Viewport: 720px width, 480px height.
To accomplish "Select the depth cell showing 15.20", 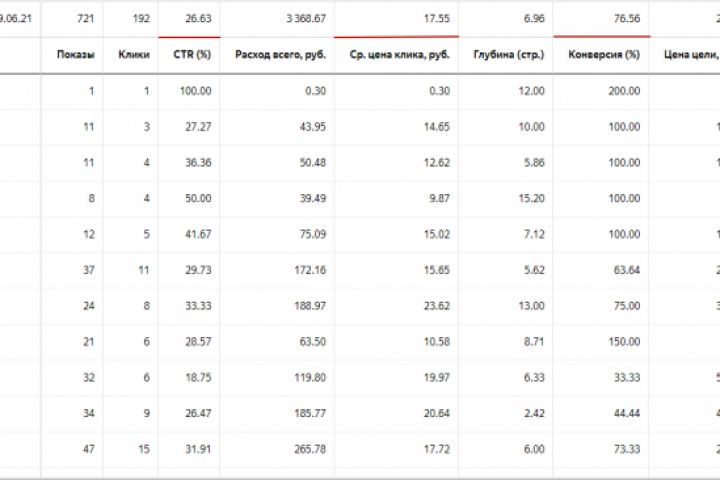I will (x=531, y=198).
